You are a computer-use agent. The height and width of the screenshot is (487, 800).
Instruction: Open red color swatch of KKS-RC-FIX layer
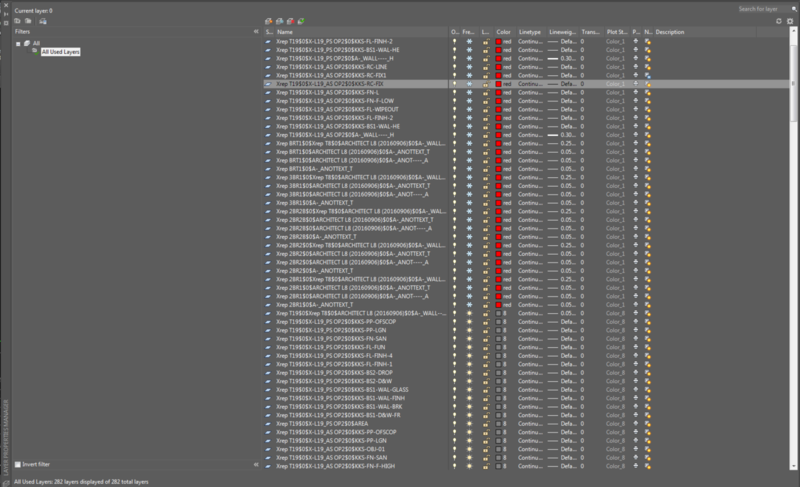(498, 84)
